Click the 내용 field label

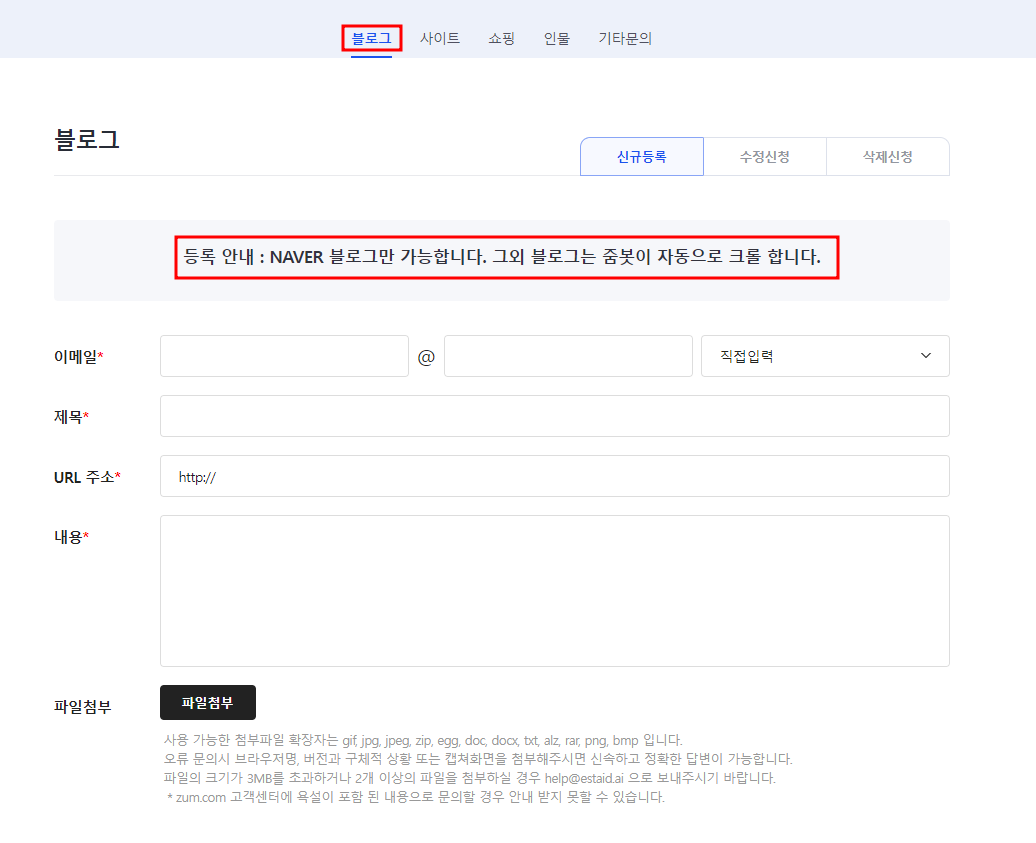pos(71,537)
